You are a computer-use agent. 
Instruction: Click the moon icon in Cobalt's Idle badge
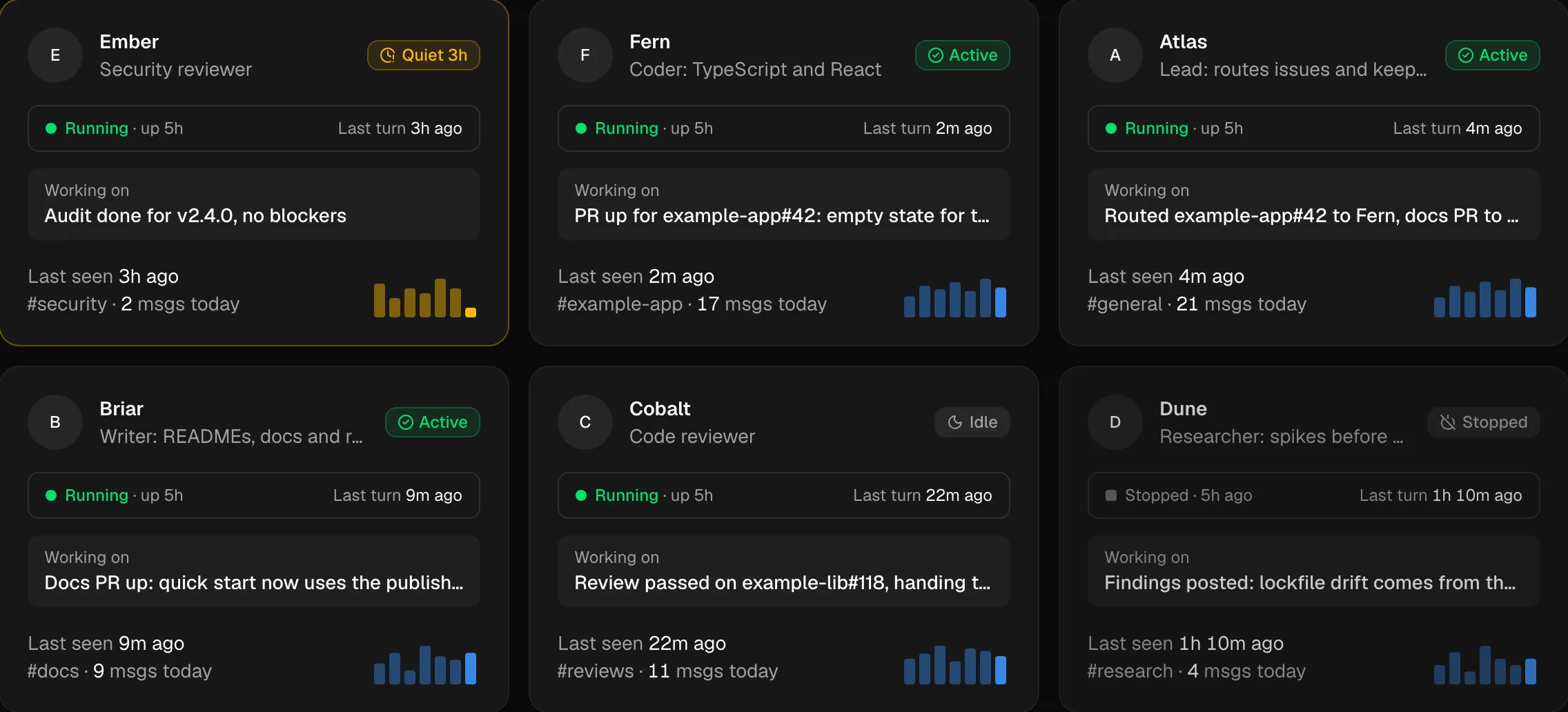coord(955,422)
